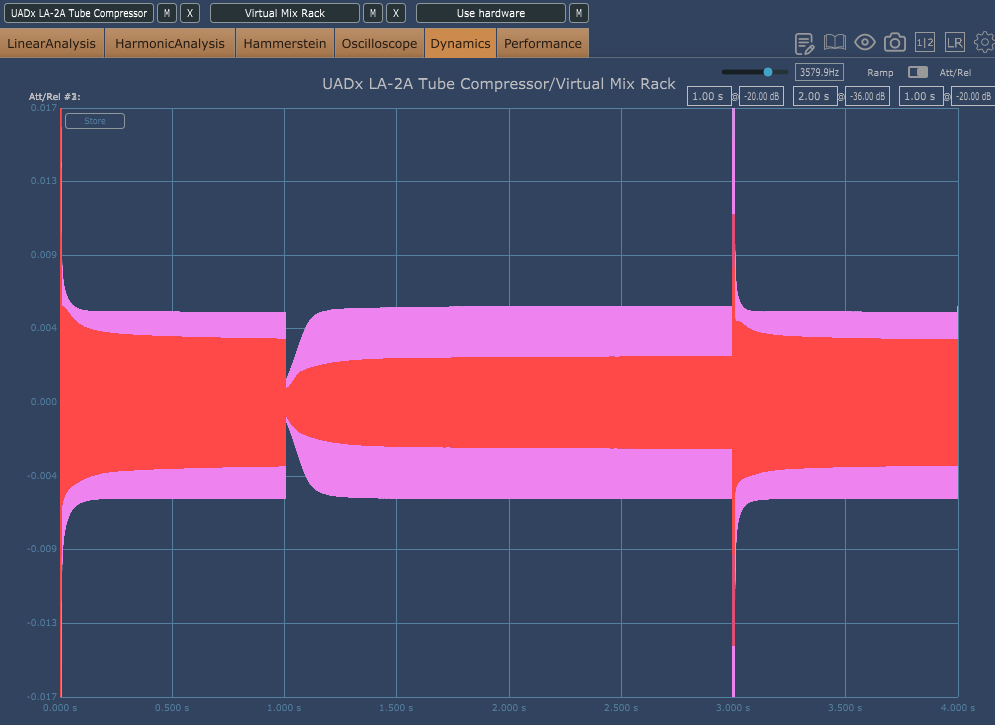Click the 2.000 s time axis label
Screen dimensions: 995x725
coord(509,708)
